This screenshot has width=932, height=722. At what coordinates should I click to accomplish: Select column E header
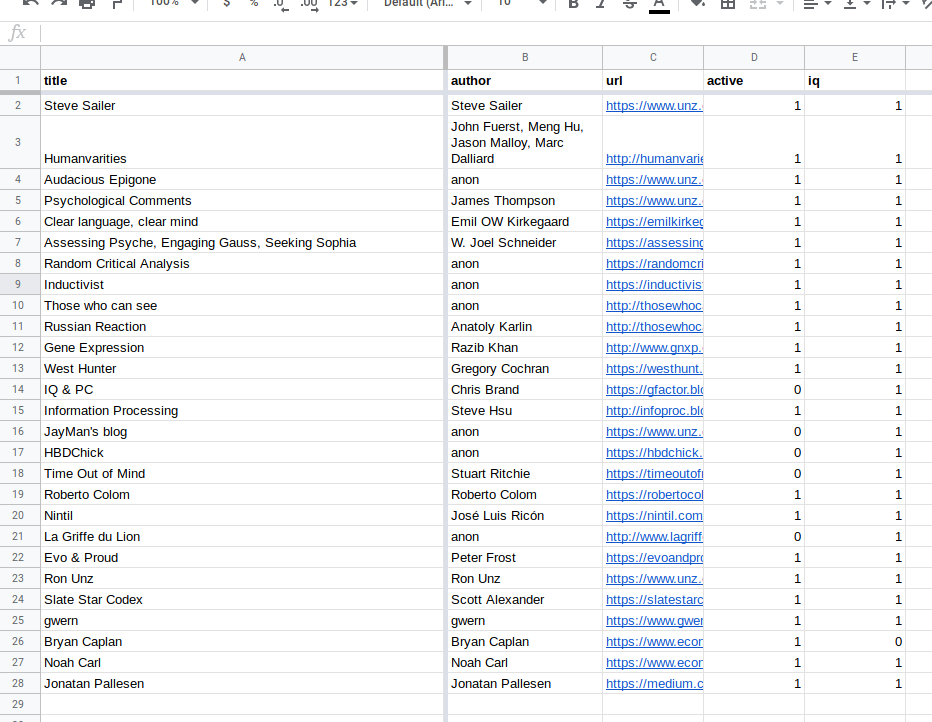click(855, 57)
